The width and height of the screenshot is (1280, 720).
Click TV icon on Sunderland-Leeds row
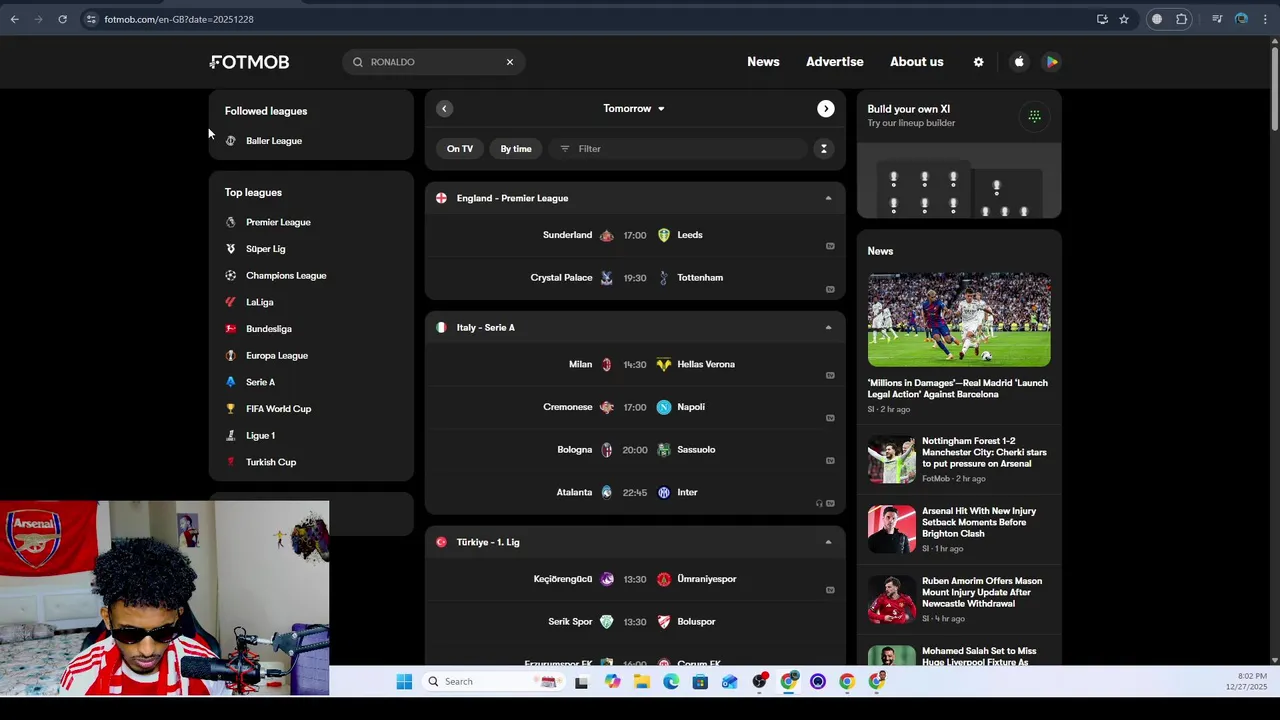click(x=830, y=246)
